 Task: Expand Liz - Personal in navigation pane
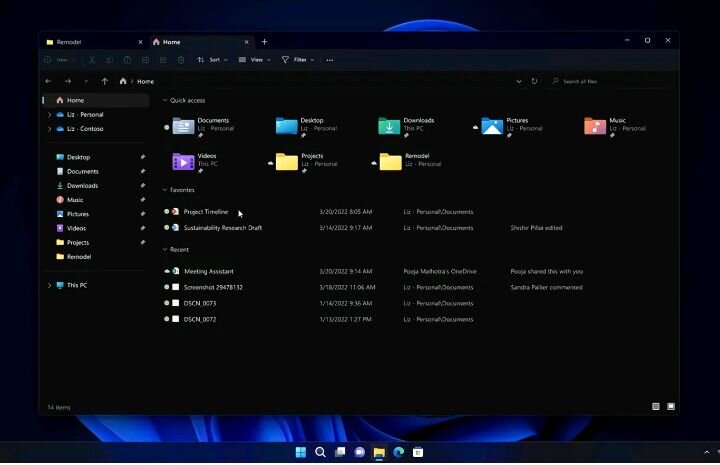point(50,115)
